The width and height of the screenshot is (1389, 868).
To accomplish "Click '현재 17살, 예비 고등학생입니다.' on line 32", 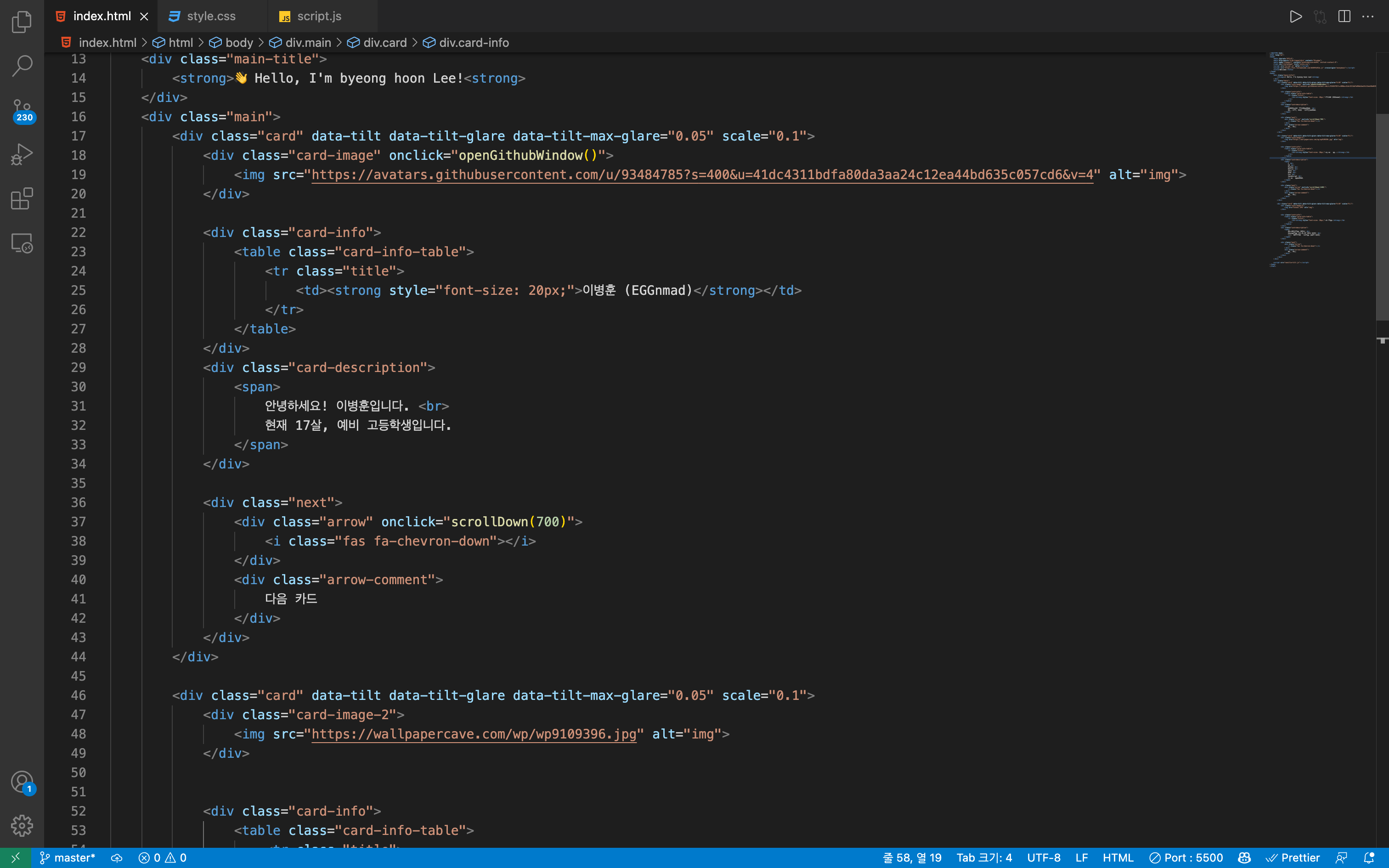I will [x=358, y=425].
